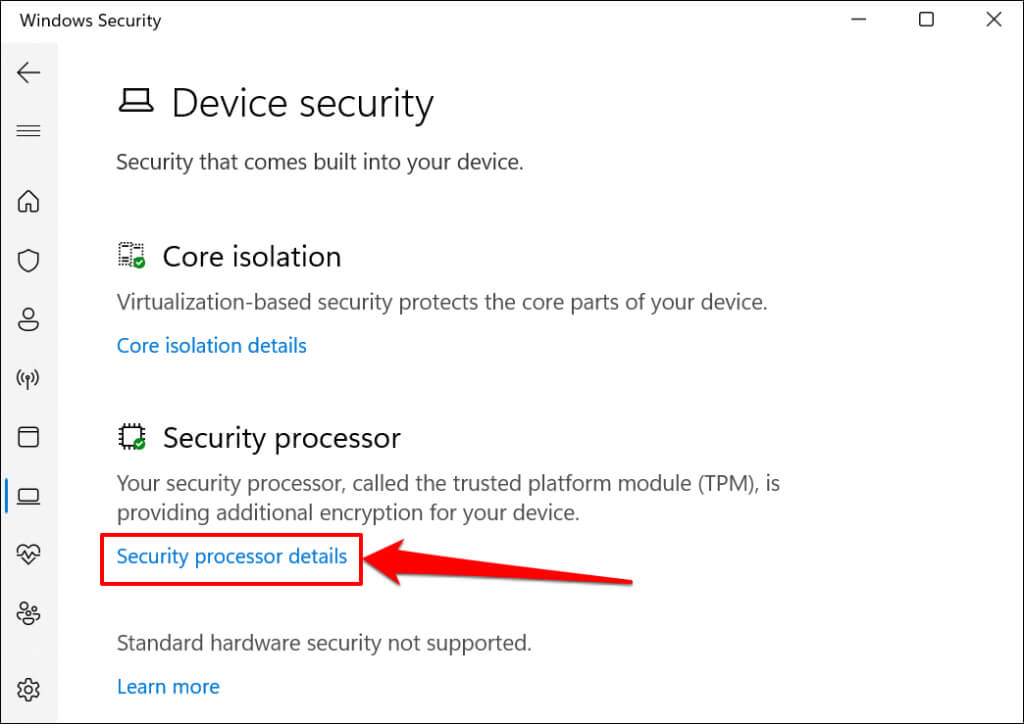Open Settings gear in sidebar
The height and width of the screenshot is (724, 1024).
[x=29, y=689]
